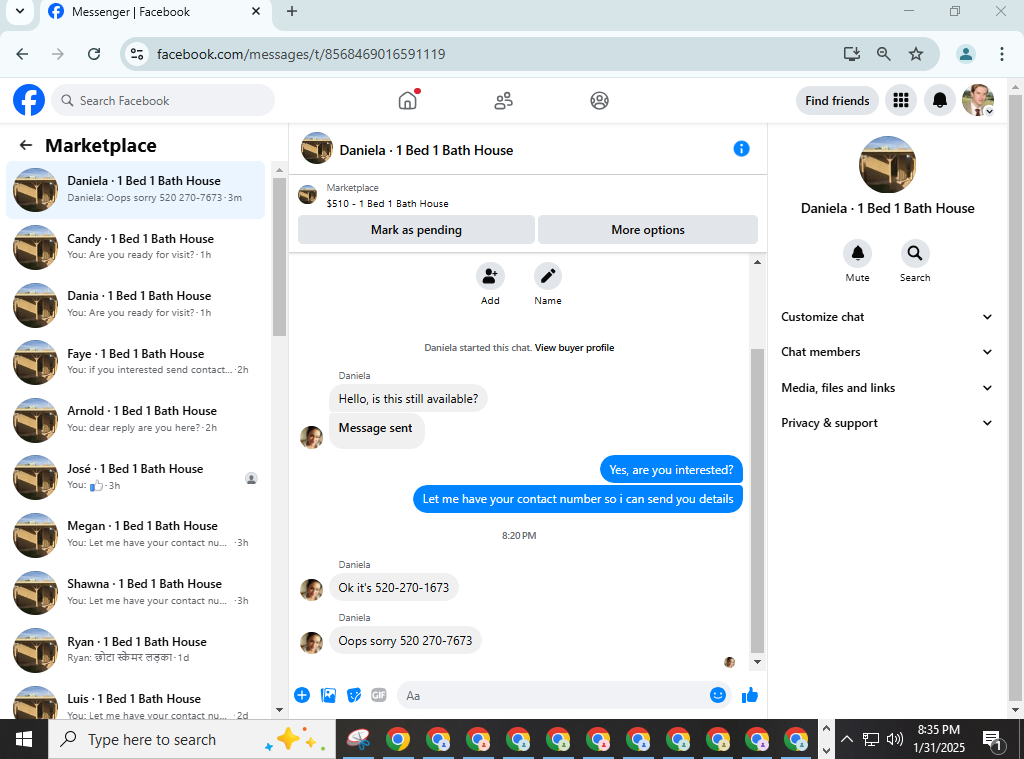This screenshot has width=1024, height=759.
Task: Select the Messenger | Facebook tab
Action: pos(155,12)
